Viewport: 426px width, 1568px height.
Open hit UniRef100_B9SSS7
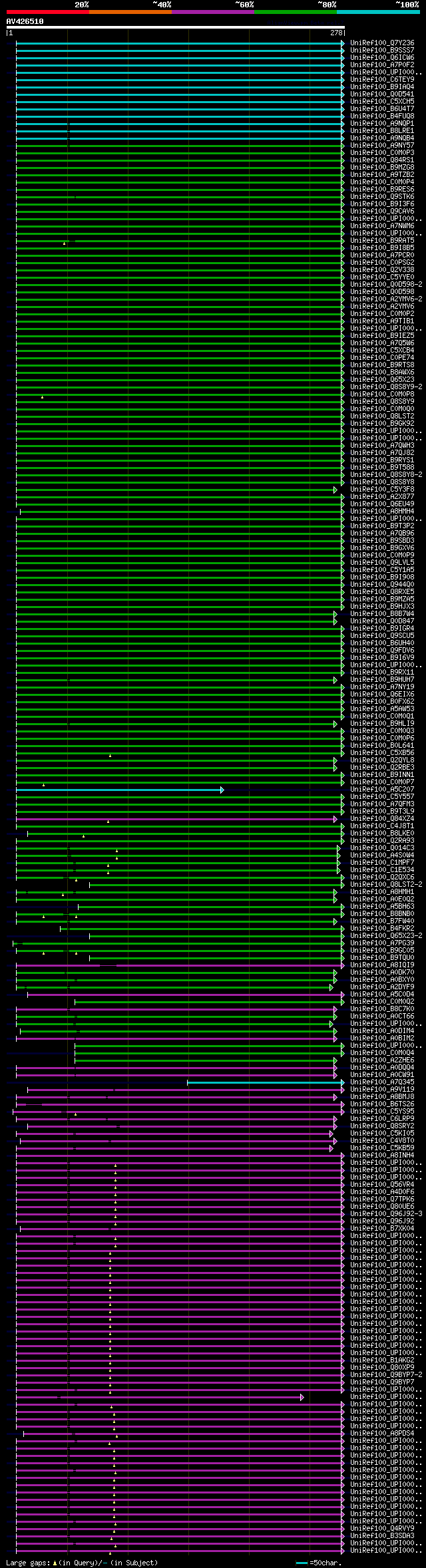(x=382, y=51)
